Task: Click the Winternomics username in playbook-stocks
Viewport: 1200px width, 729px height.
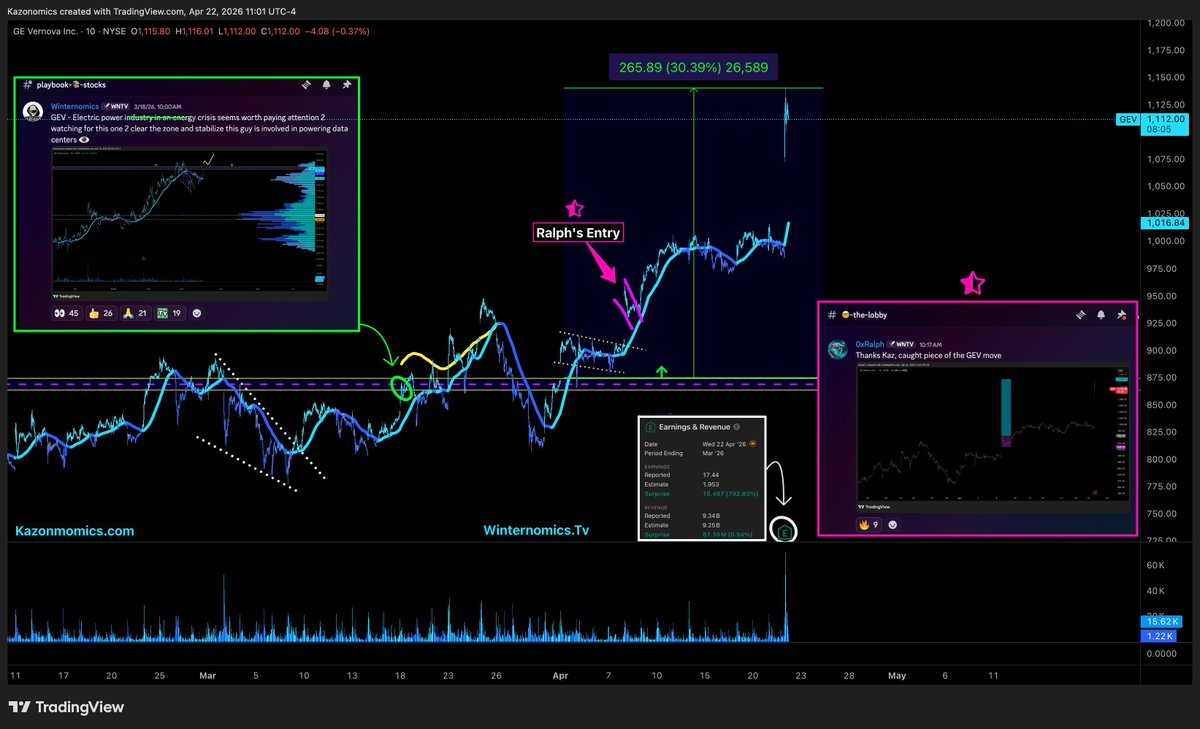Action: coord(76,105)
